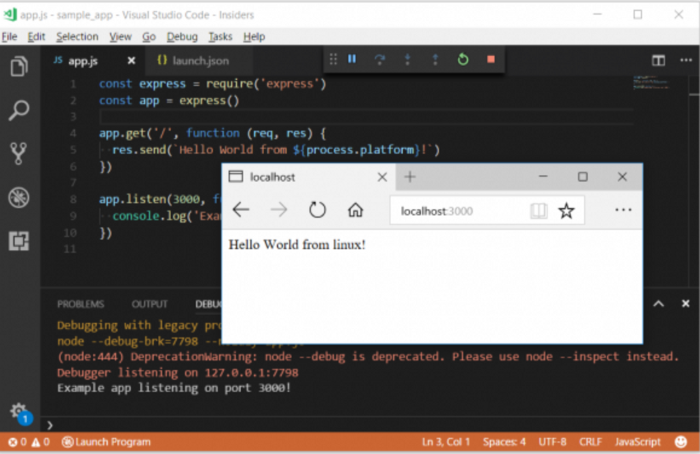Viewport: 700px width, 454px height.
Task: Open the Selection menu
Action: (x=77, y=37)
